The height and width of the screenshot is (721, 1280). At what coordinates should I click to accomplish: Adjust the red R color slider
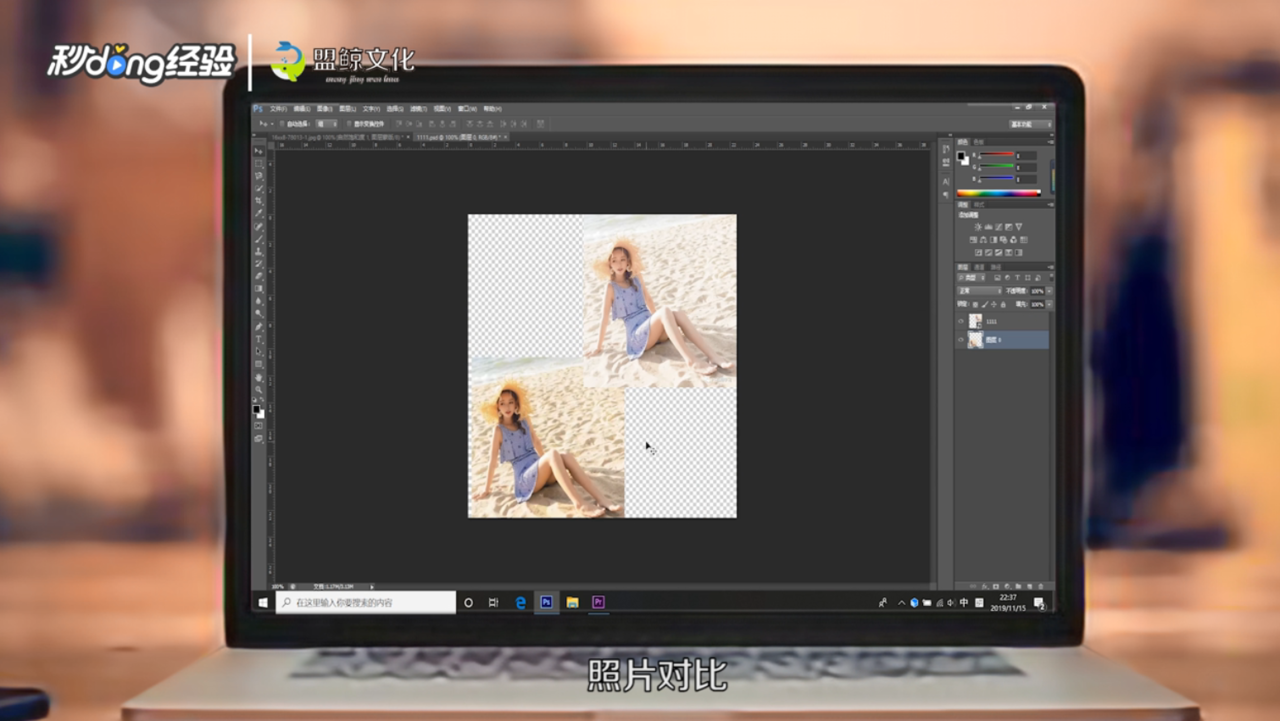[x=996, y=154]
